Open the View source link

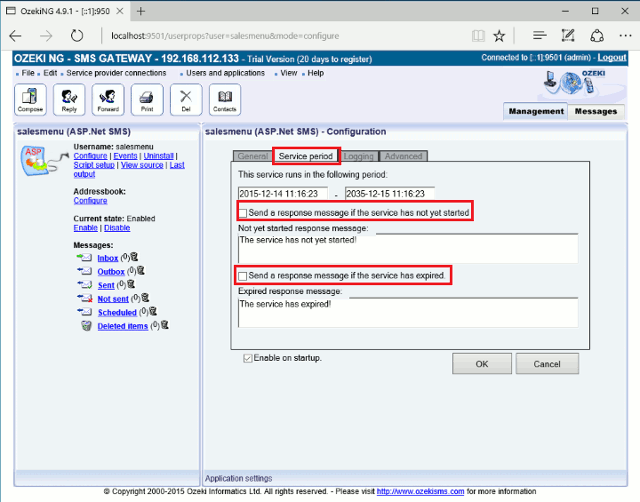pos(142,165)
